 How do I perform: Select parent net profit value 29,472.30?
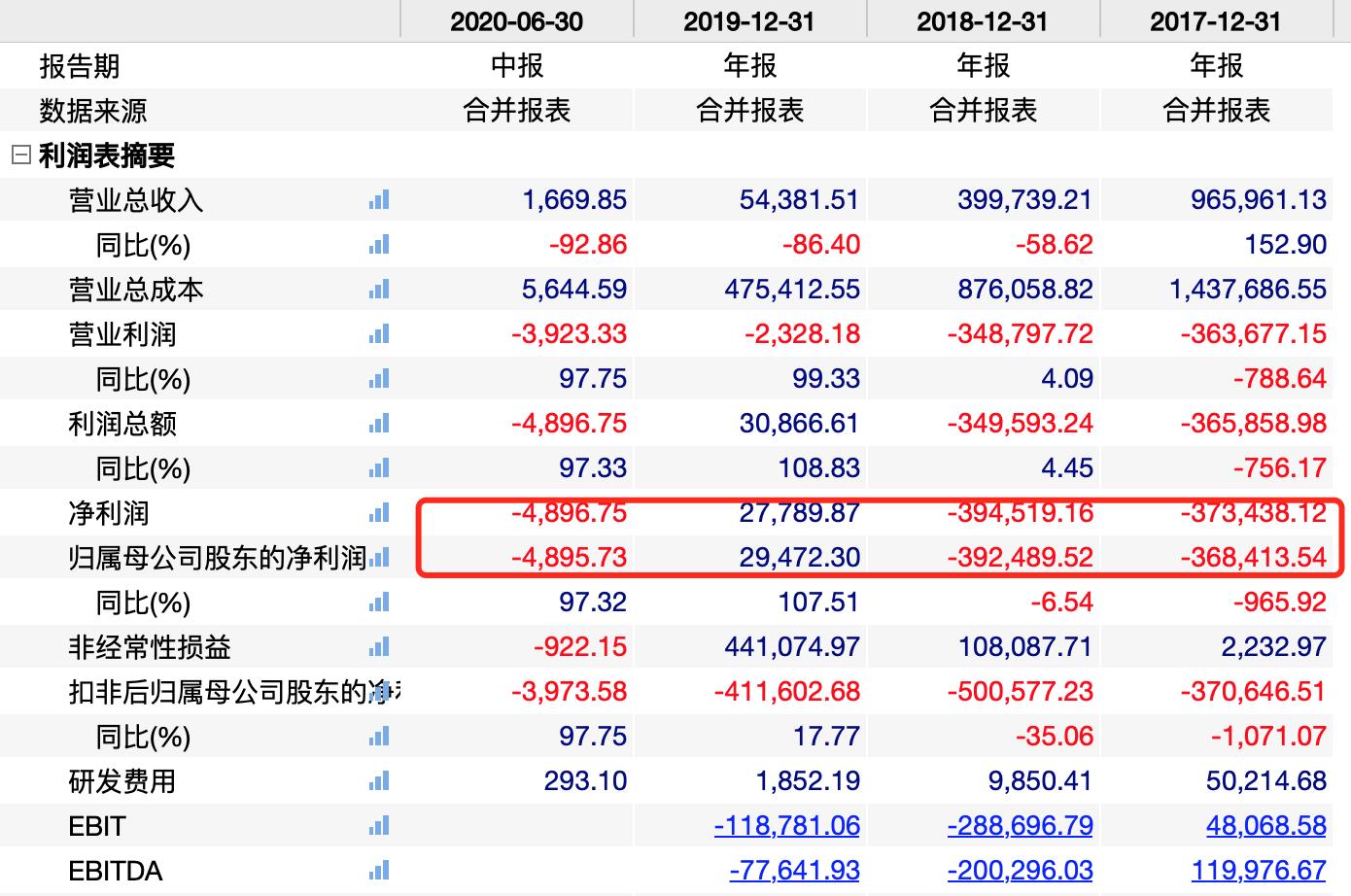pos(800,558)
